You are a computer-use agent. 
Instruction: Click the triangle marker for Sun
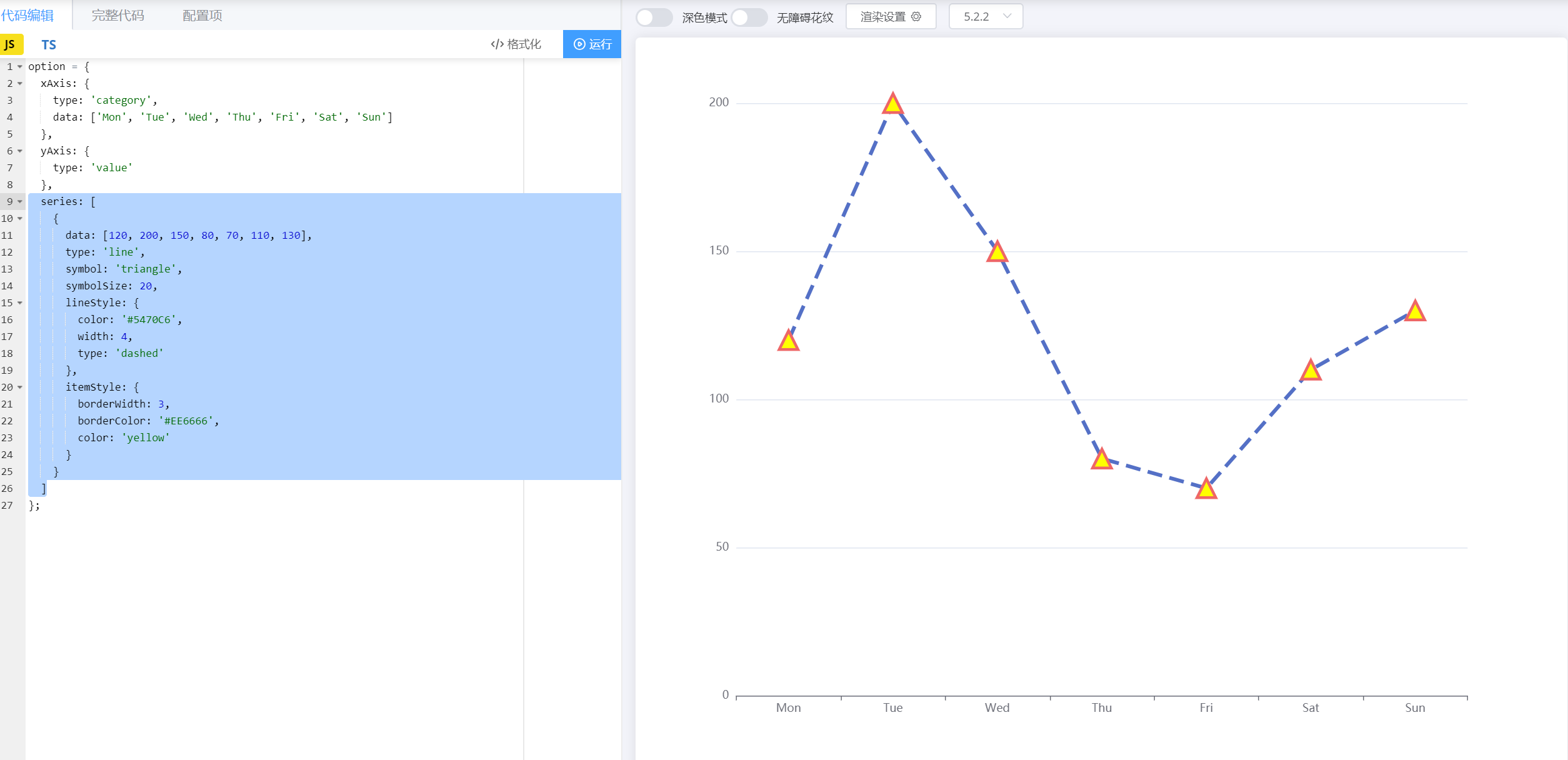tap(1414, 311)
